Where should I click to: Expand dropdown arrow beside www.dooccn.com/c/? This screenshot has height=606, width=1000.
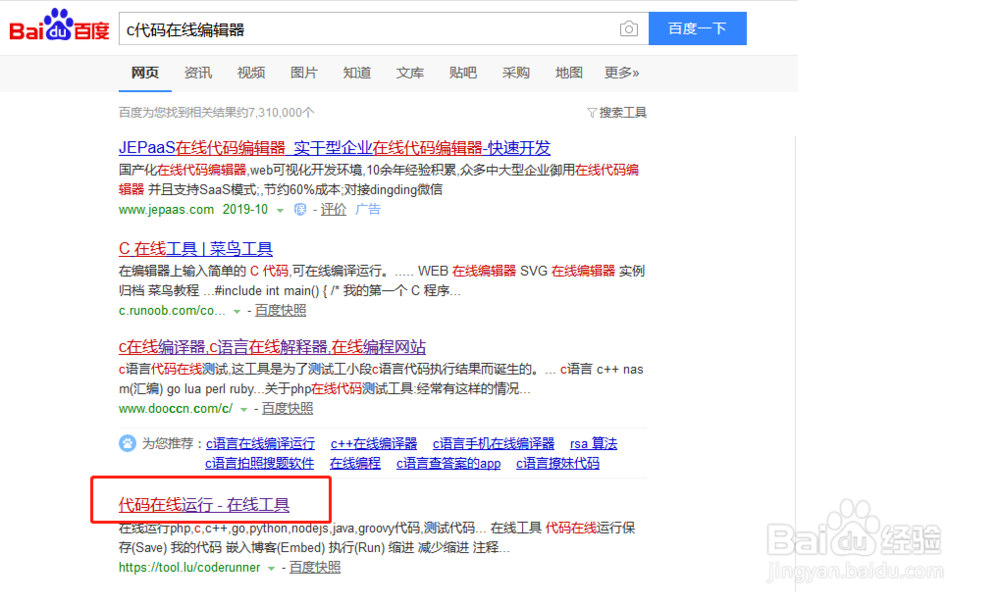(244, 410)
